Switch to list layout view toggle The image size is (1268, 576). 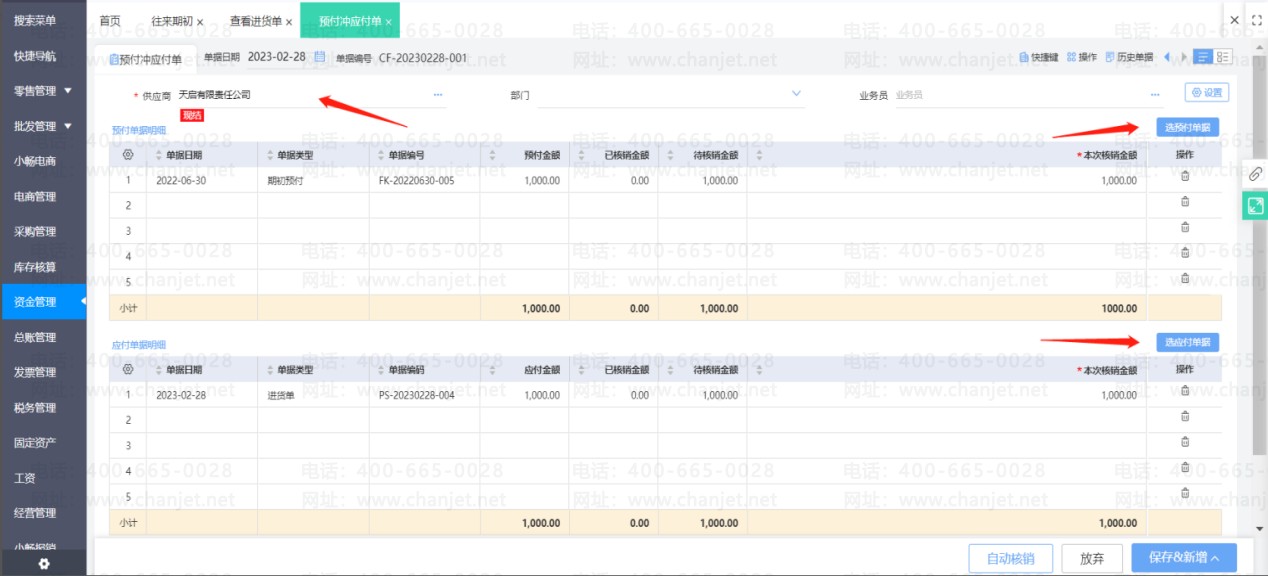[1204, 58]
